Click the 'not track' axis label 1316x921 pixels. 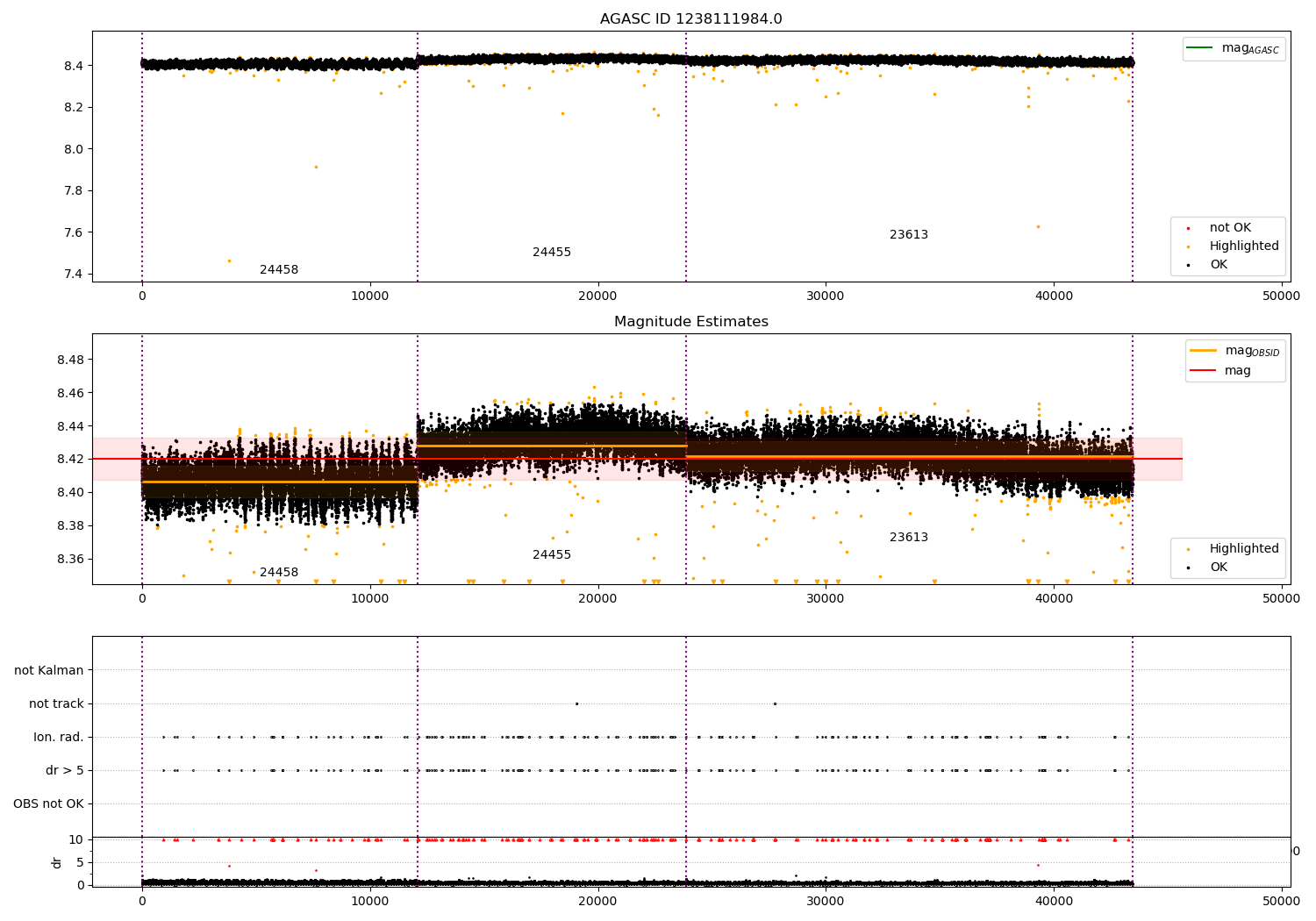[x=56, y=704]
